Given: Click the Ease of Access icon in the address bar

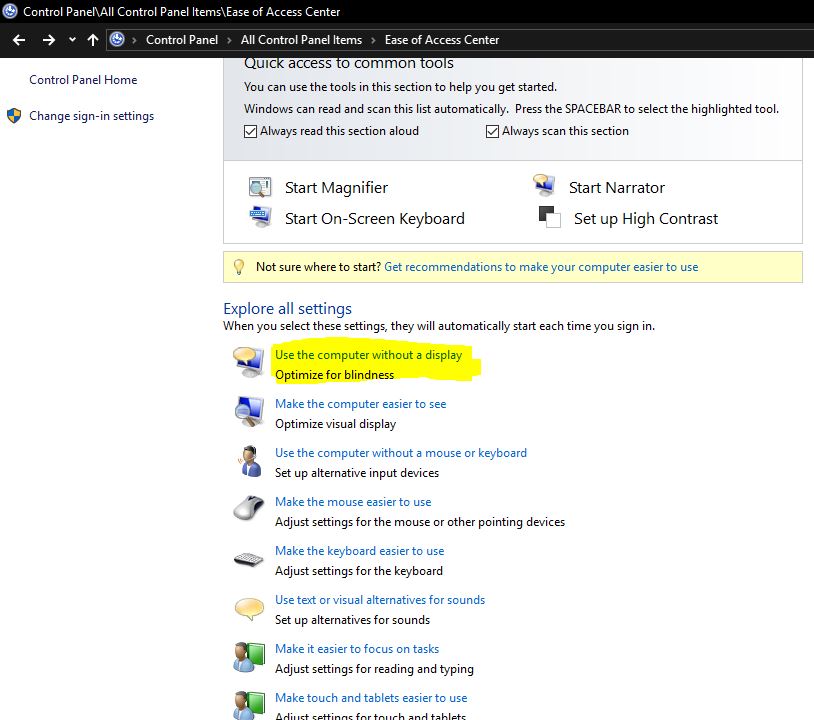Looking at the screenshot, I should point(117,40).
